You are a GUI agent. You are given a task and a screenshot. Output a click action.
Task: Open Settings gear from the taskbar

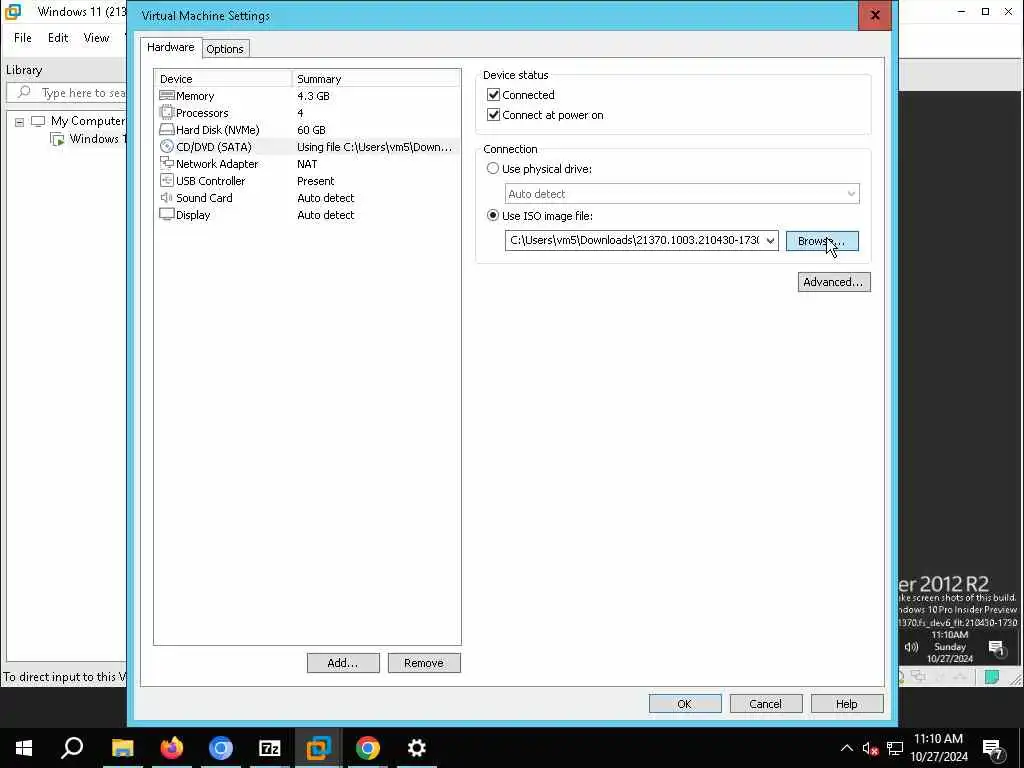coord(417,748)
